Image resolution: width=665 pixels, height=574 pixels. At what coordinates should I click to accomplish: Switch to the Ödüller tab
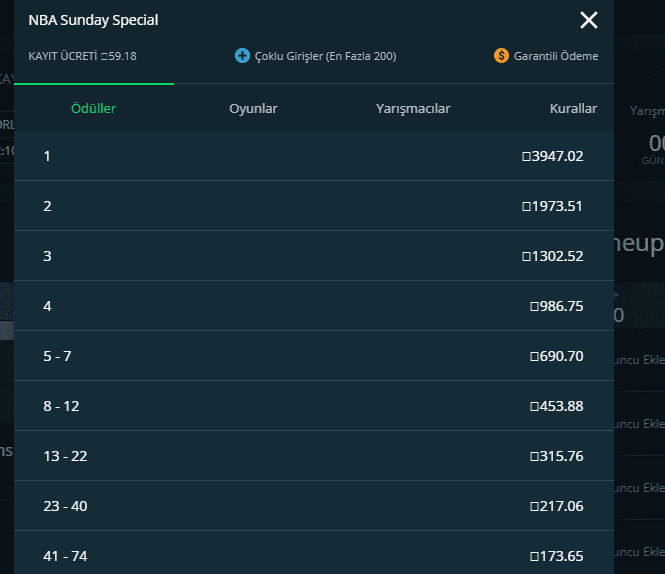[93, 109]
